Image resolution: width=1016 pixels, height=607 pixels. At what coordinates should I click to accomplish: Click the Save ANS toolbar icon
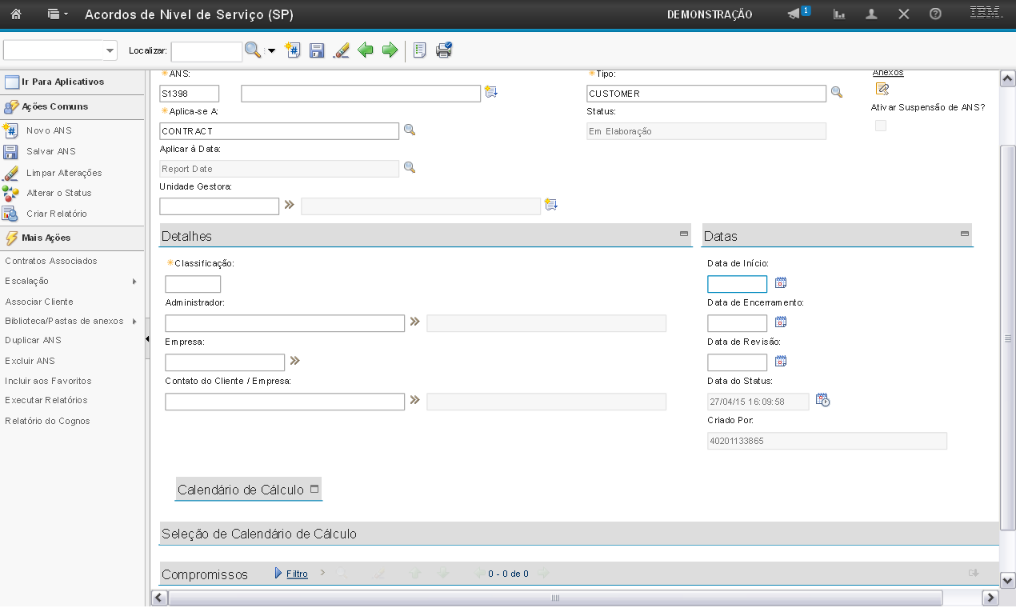(x=317, y=50)
